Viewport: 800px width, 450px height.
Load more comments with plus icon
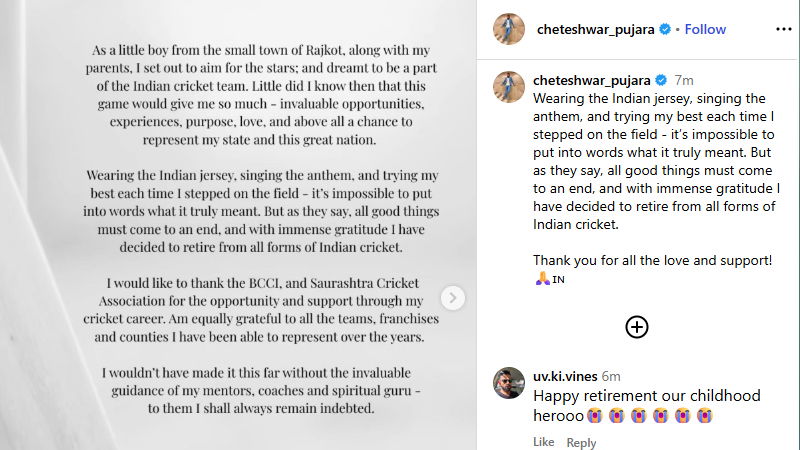[x=637, y=326]
